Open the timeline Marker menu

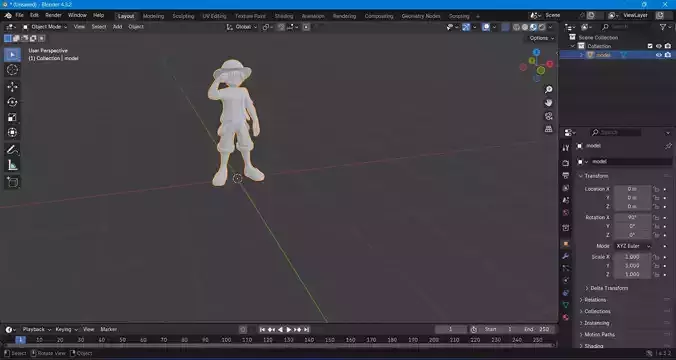click(109, 329)
